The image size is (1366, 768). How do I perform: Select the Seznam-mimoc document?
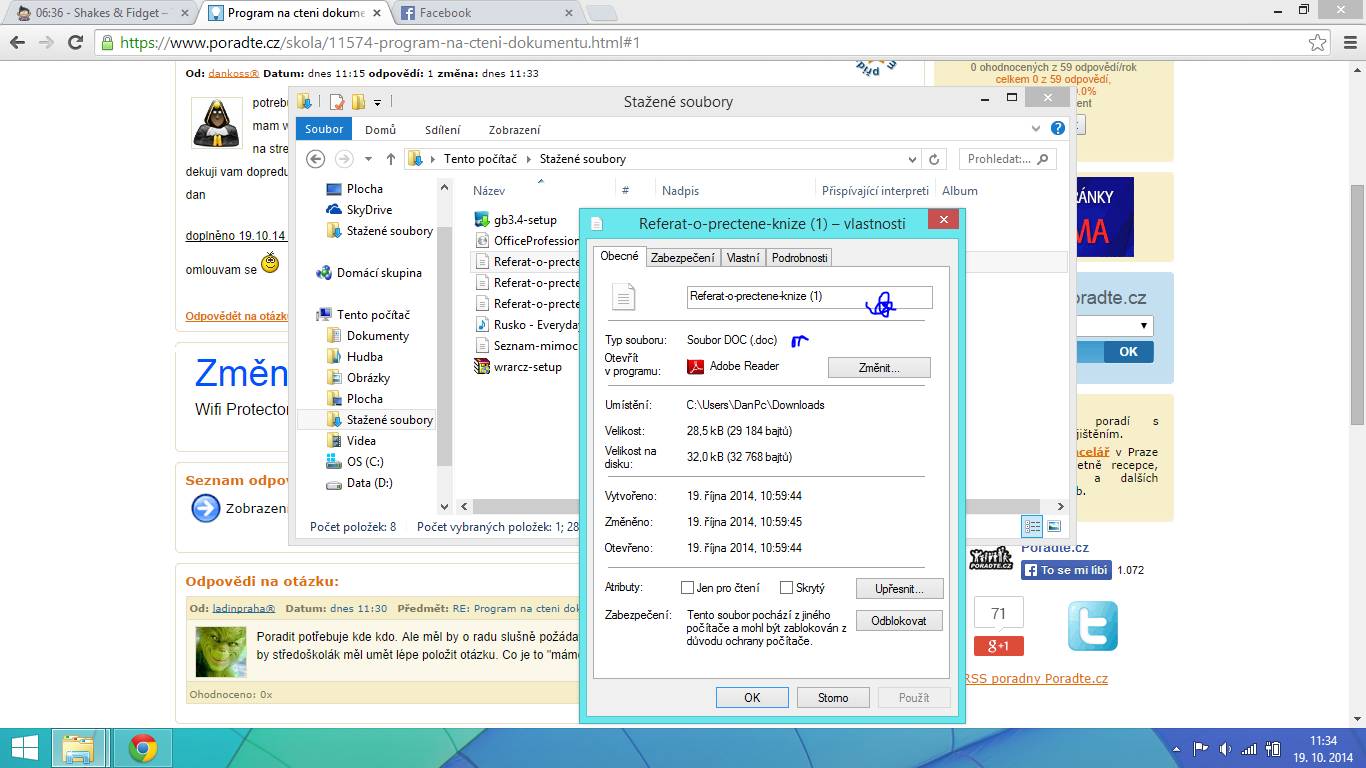click(x=527, y=346)
